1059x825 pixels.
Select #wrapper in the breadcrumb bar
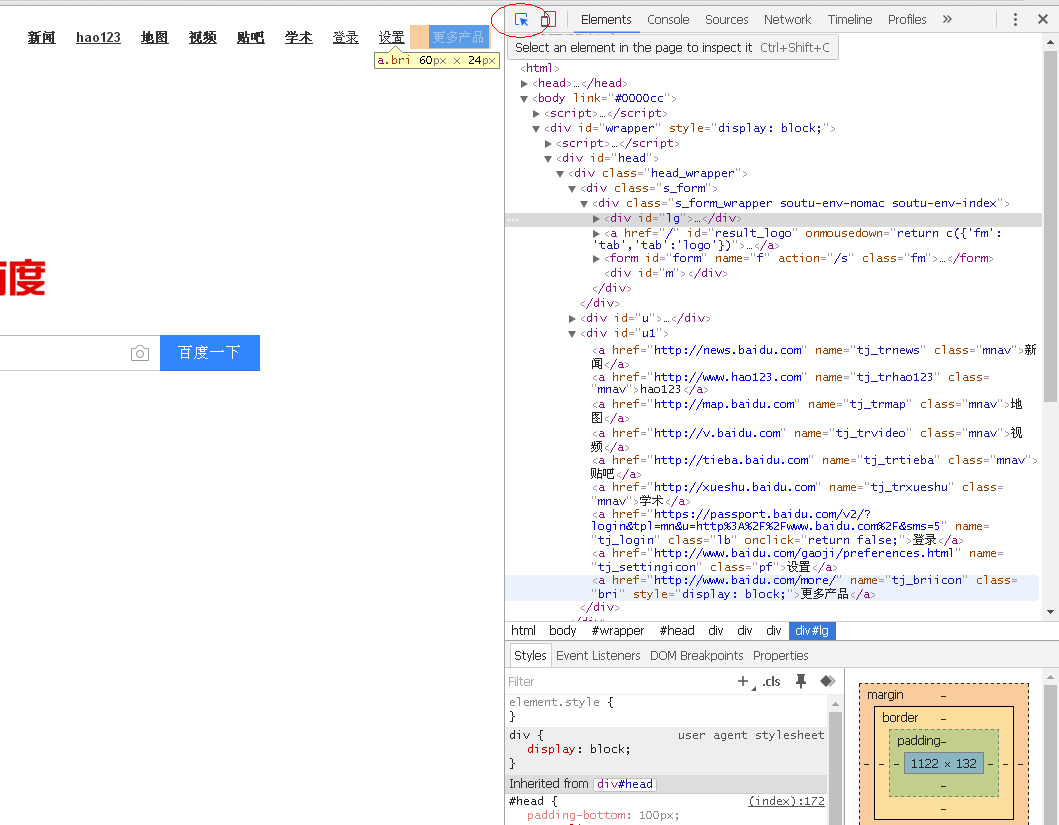[x=618, y=631]
